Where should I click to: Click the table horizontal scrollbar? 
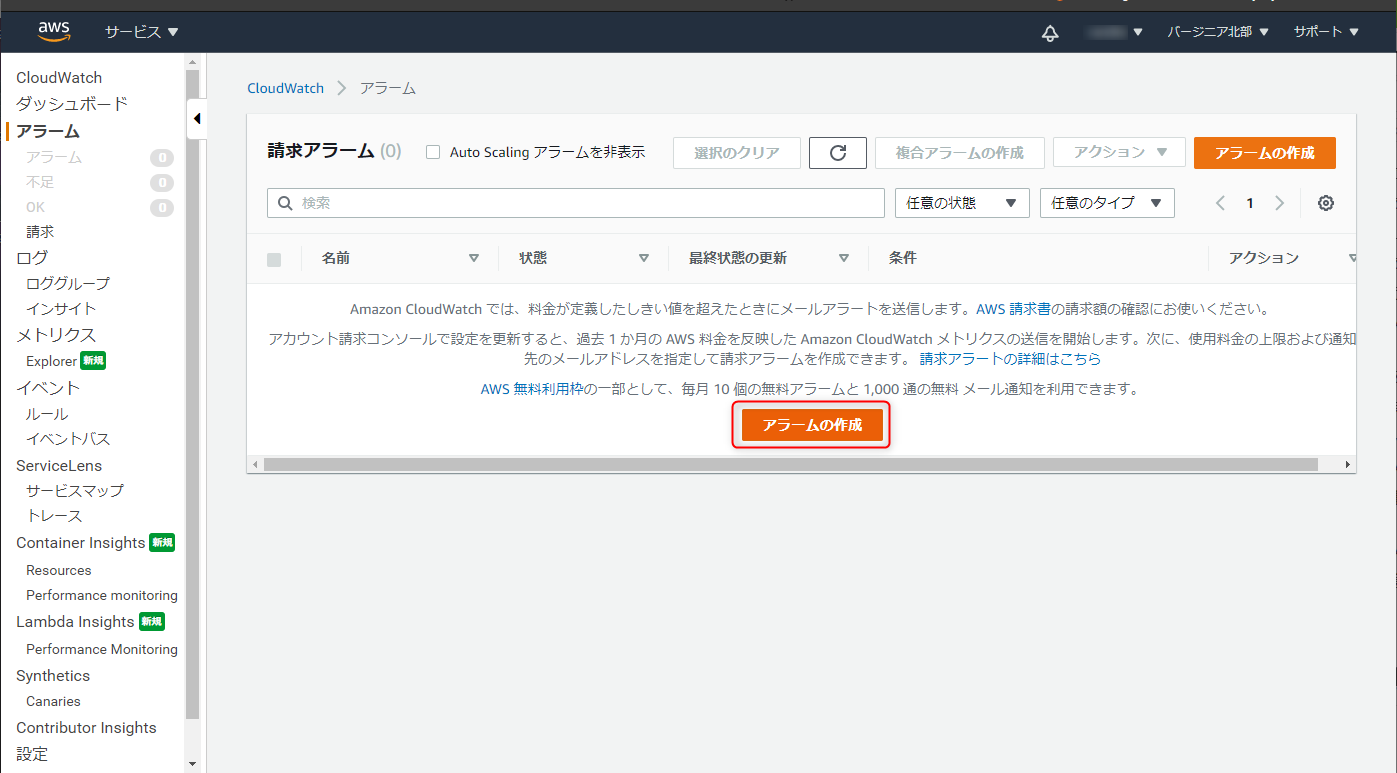[x=791, y=465]
